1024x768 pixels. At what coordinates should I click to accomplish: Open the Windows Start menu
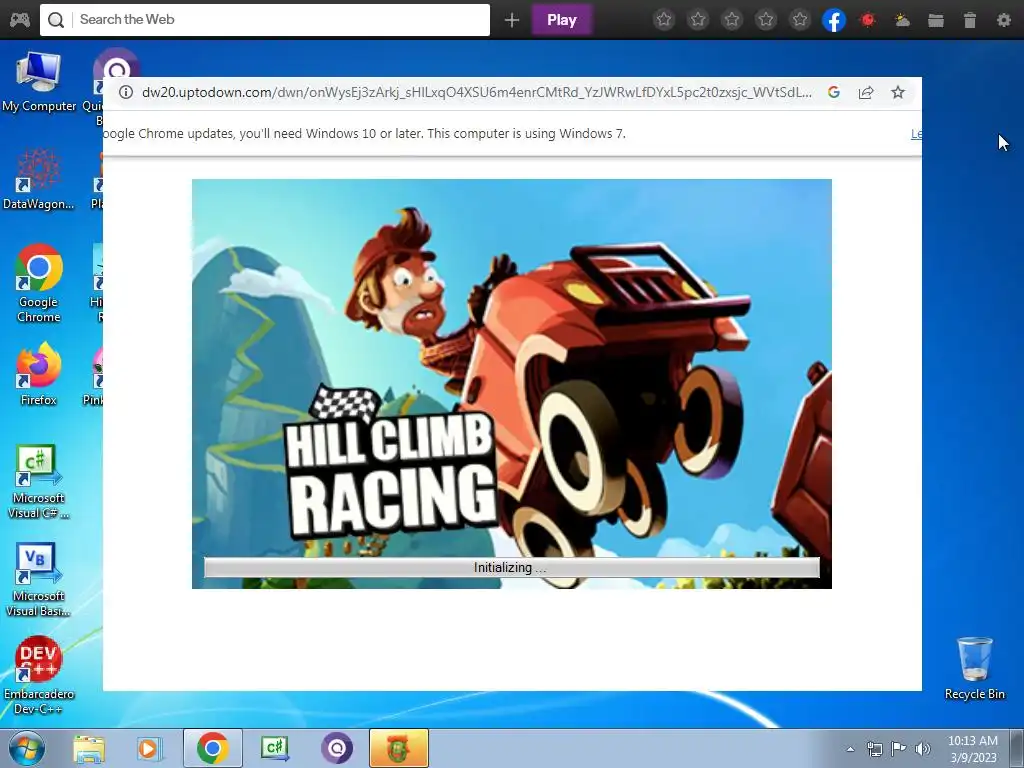27,748
